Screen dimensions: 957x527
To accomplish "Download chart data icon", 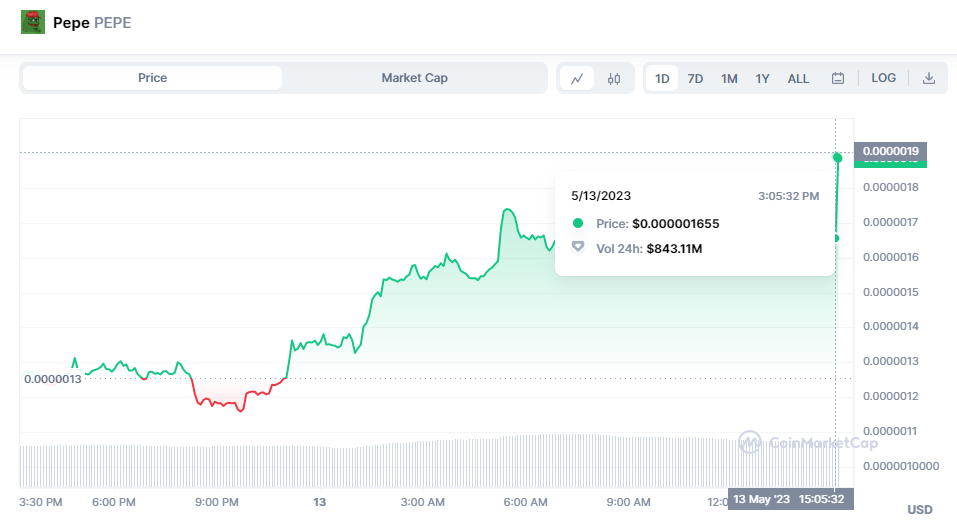I will (928, 78).
